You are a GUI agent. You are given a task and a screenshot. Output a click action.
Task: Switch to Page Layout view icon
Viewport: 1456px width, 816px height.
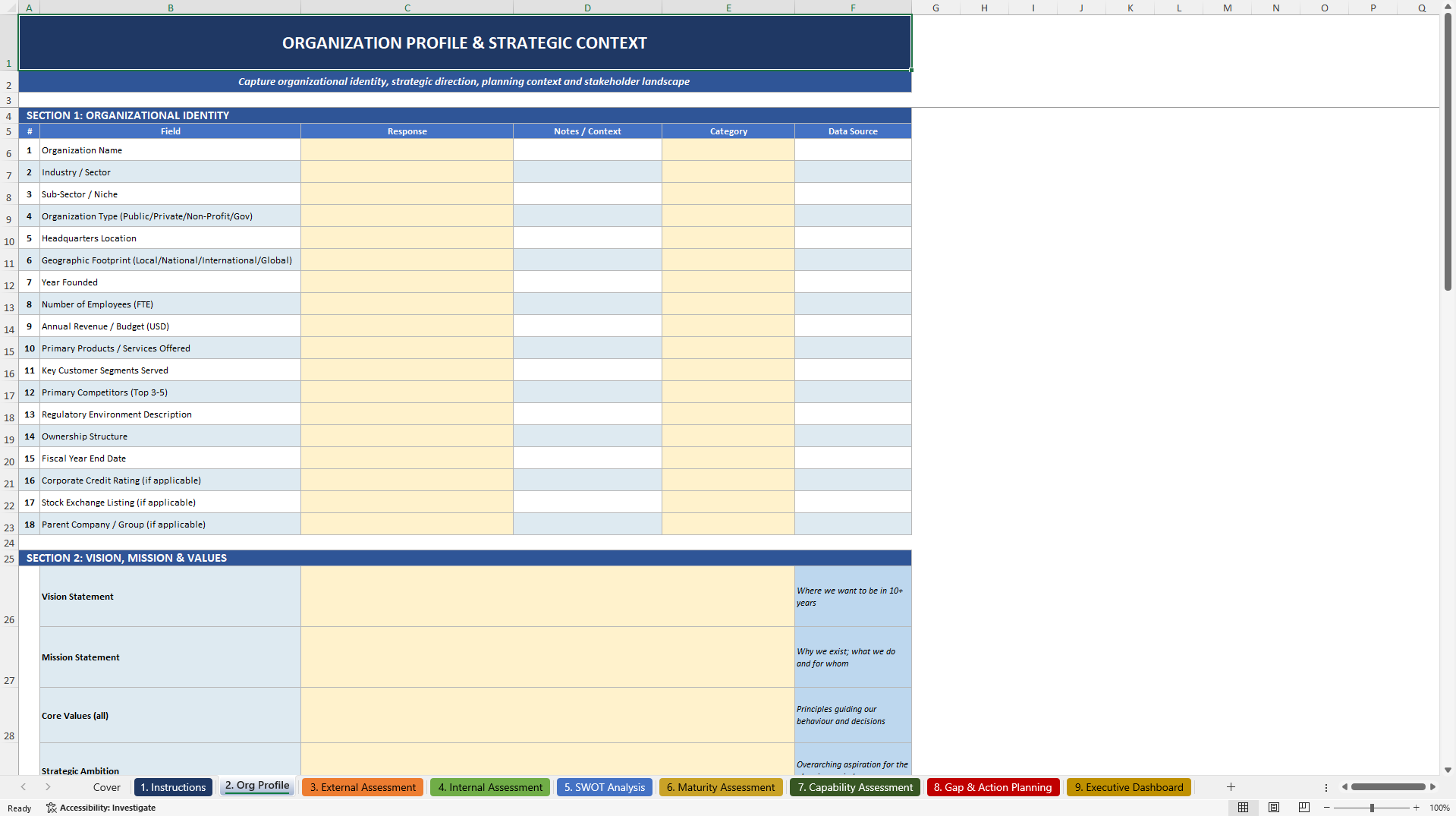1274,808
